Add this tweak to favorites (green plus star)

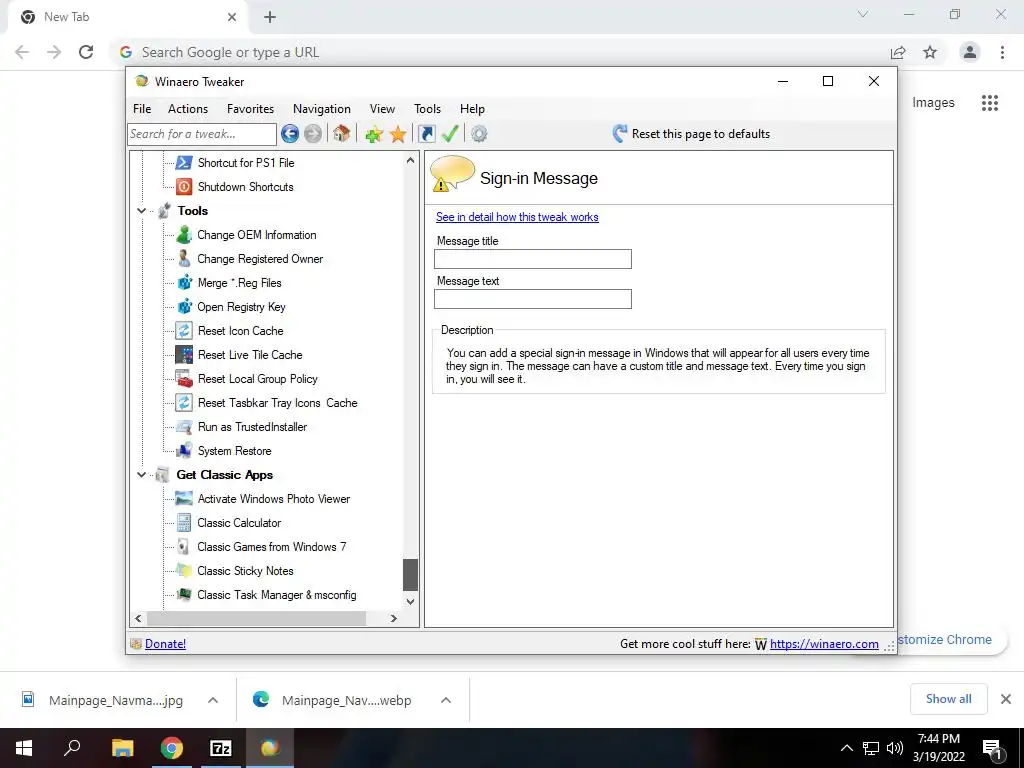click(374, 135)
